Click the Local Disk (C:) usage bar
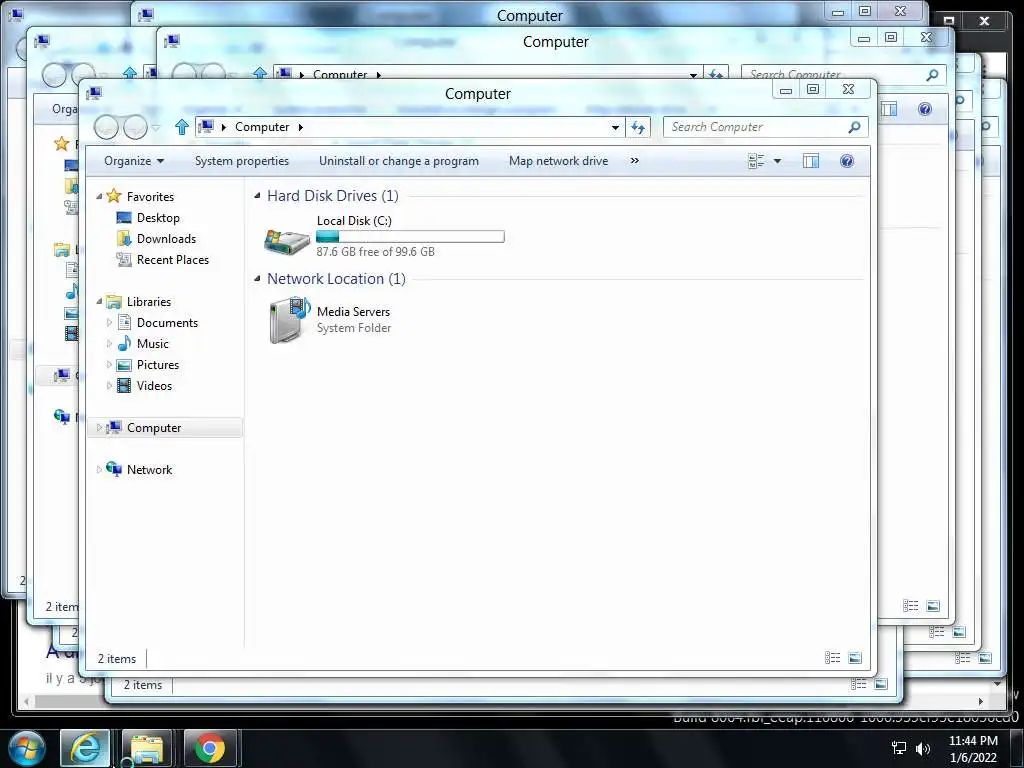 pos(410,236)
